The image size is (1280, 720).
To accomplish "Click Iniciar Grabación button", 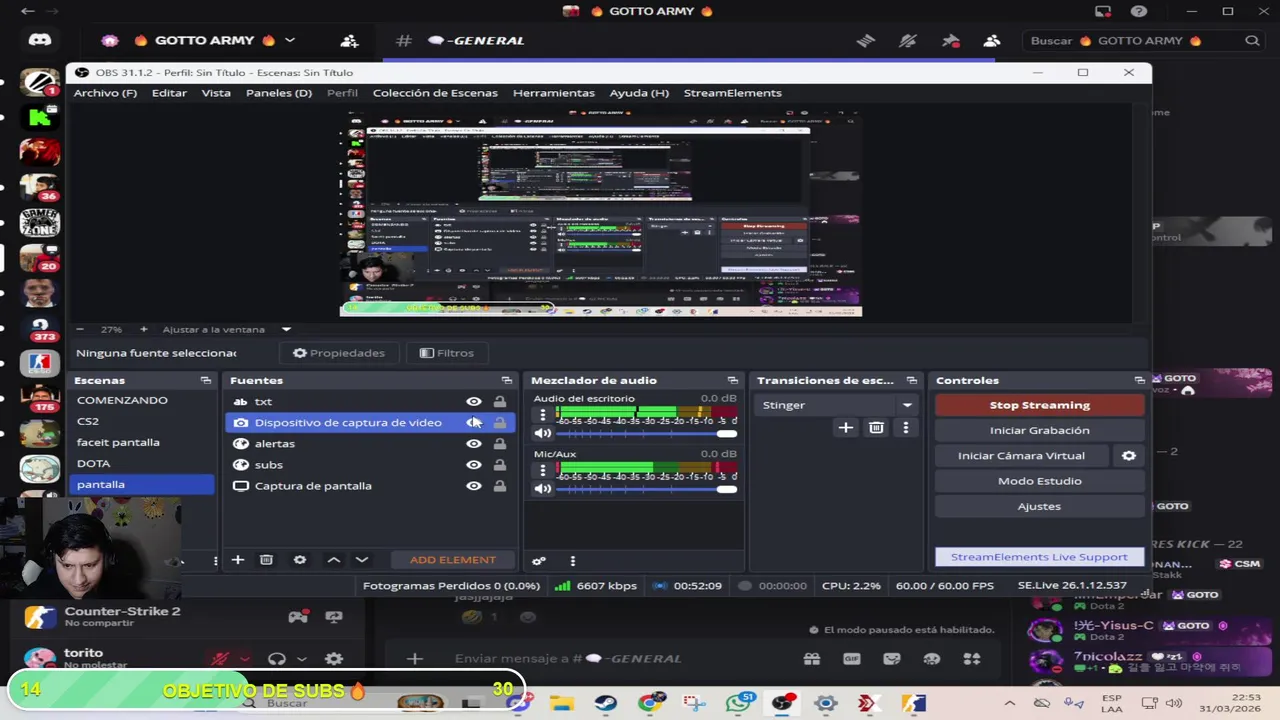I will pos(1040,430).
